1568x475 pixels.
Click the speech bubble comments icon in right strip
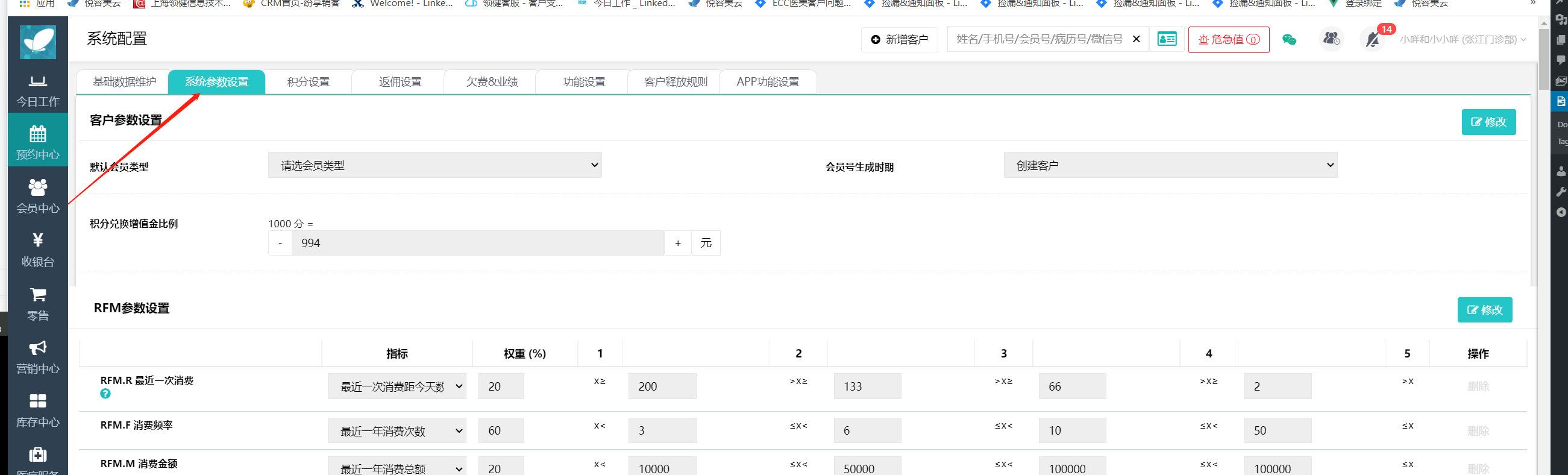click(1561, 60)
